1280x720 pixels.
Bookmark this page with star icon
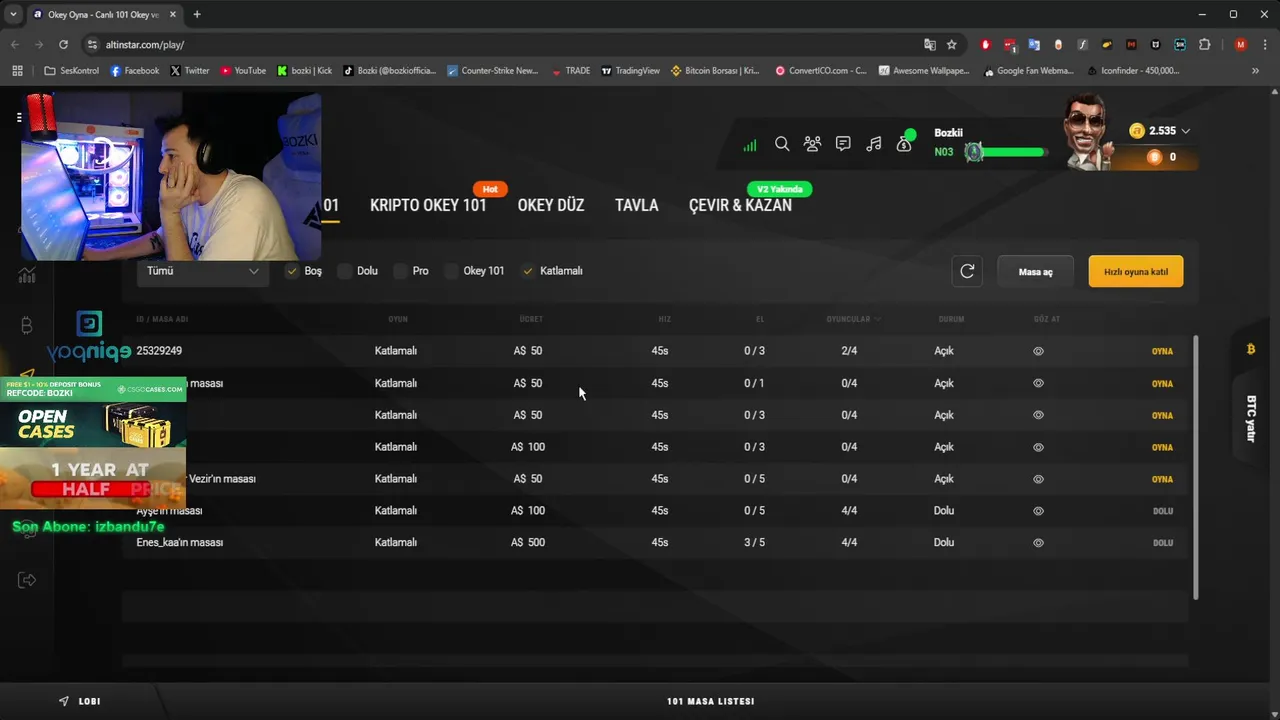coord(952,45)
